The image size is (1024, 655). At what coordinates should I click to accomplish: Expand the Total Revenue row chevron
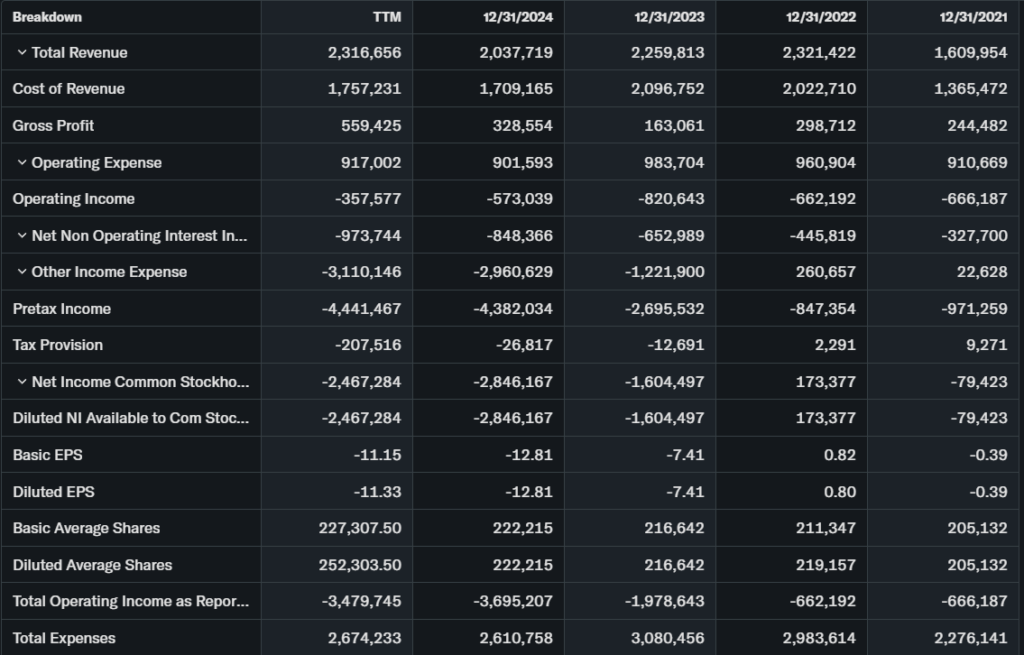click(21, 53)
